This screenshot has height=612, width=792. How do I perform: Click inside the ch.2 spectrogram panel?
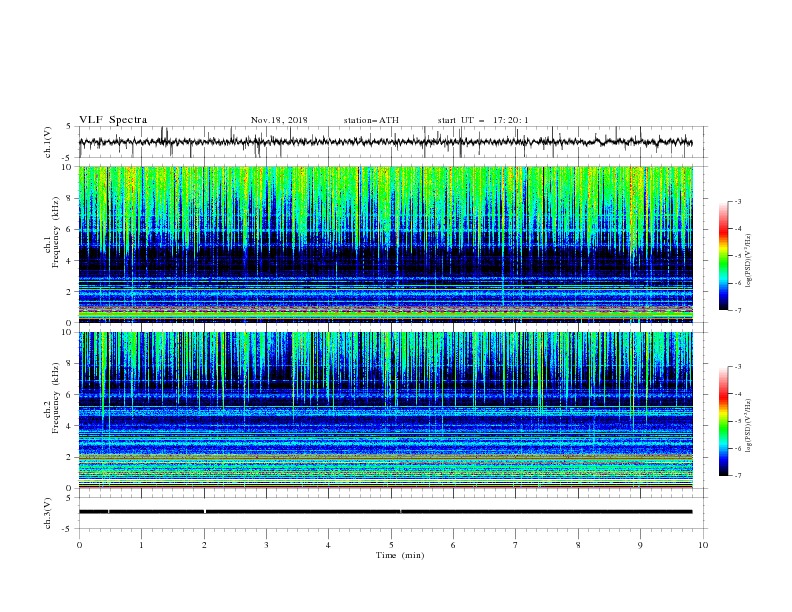386,410
